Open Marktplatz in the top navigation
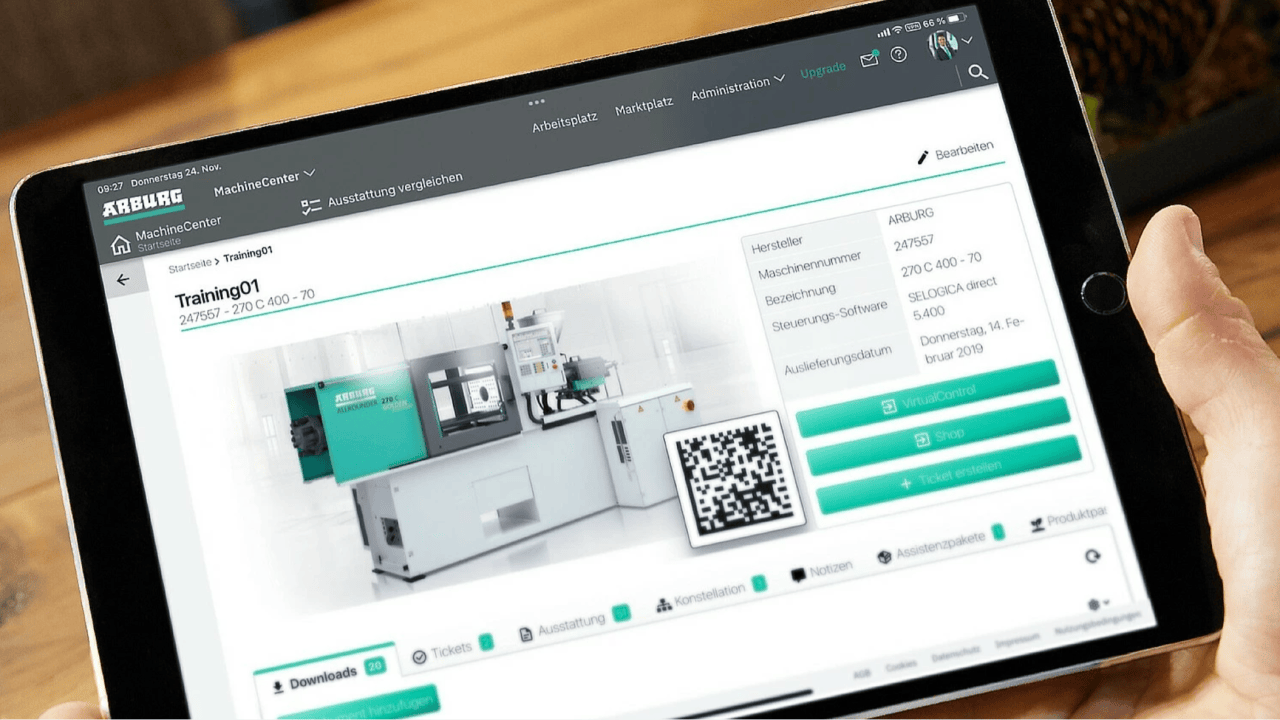This screenshot has width=1280, height=720. pos(644,105)
